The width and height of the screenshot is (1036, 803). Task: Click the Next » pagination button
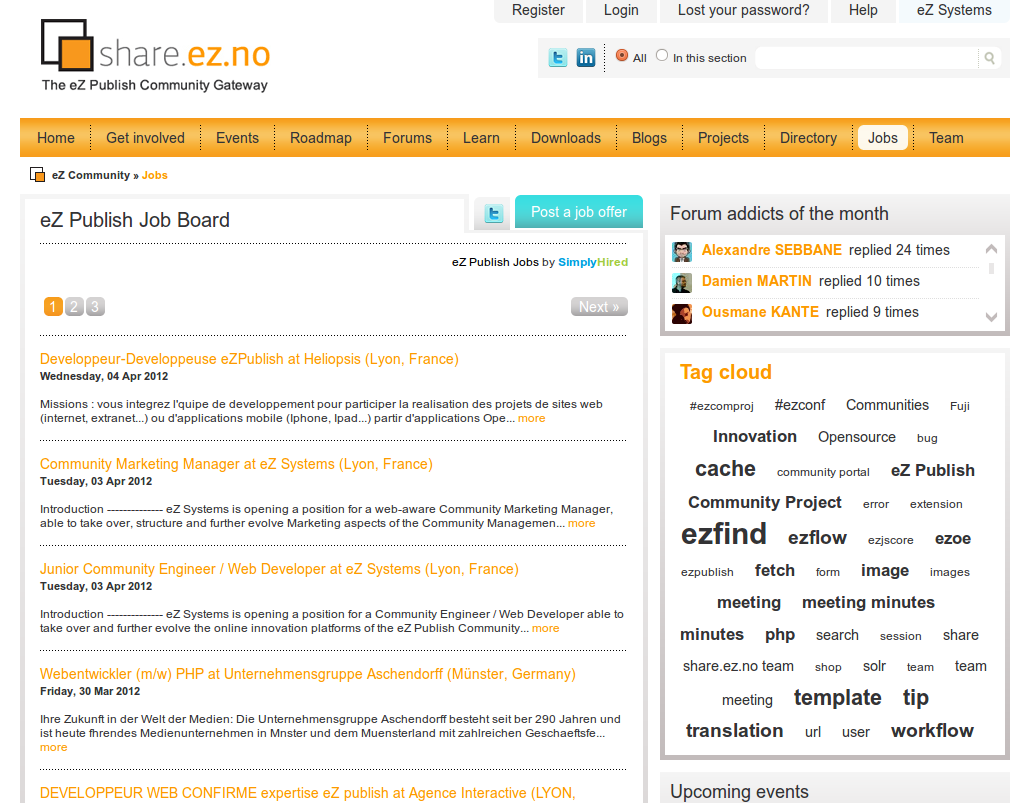point(599,307)
